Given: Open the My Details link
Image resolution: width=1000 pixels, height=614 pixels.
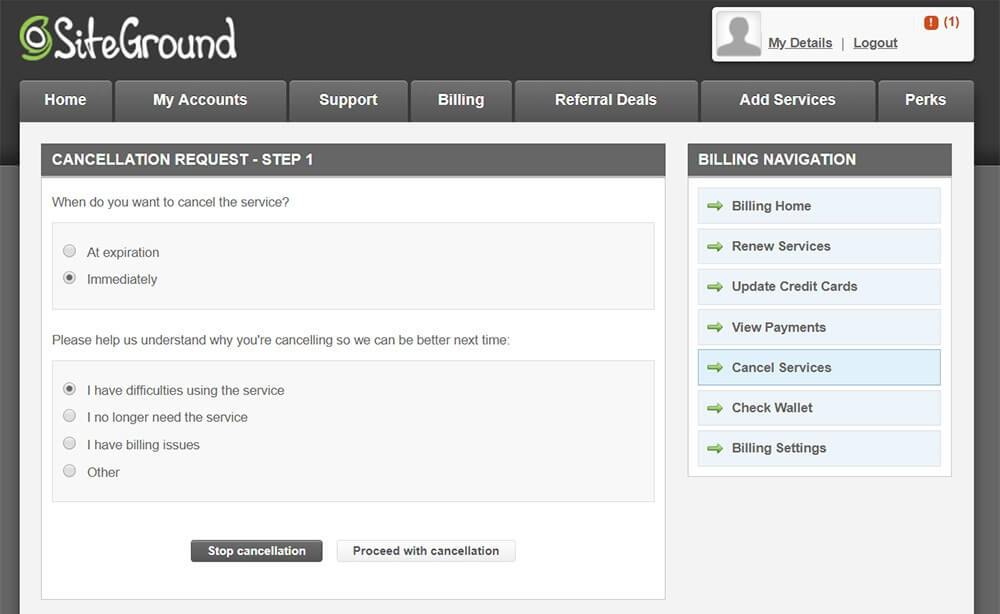Looking at the screenshot, I should point(800,43).
